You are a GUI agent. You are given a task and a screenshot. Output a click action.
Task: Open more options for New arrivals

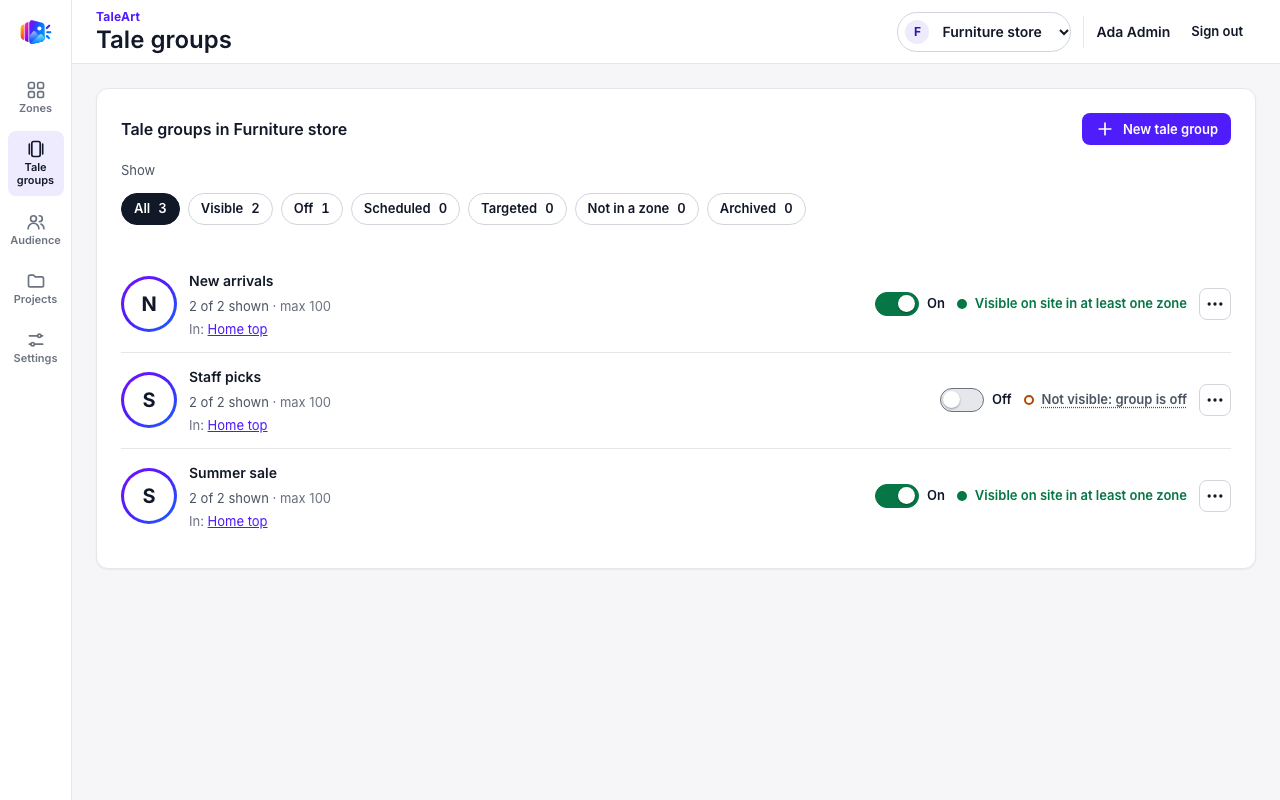point(1215,304)
